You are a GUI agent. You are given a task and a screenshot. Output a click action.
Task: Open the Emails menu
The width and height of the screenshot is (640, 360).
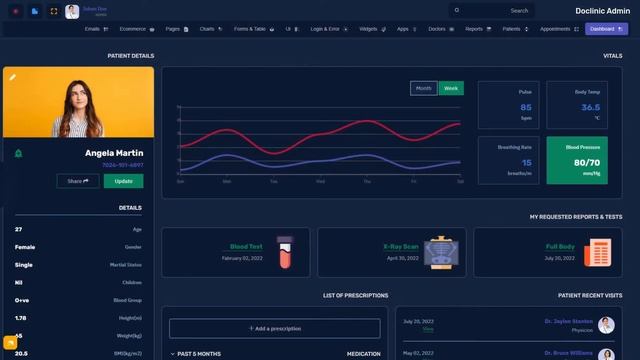pos(96,29)
